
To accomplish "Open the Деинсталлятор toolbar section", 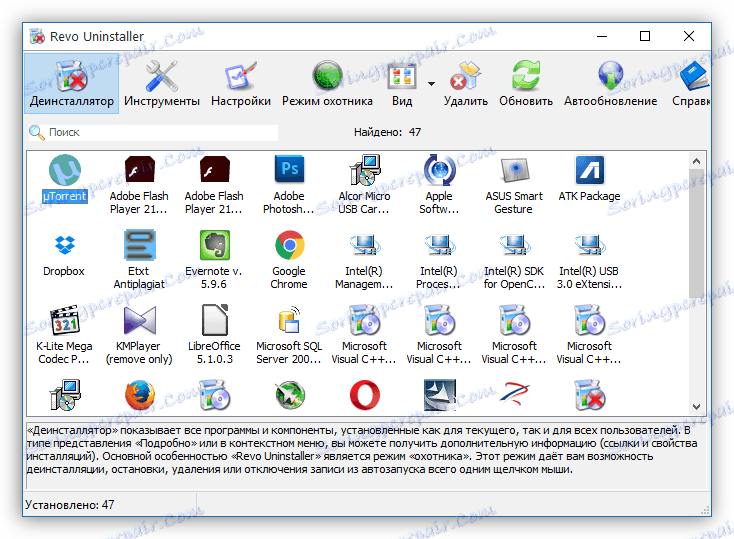I will pyautogui.click(x=72, y=83).
